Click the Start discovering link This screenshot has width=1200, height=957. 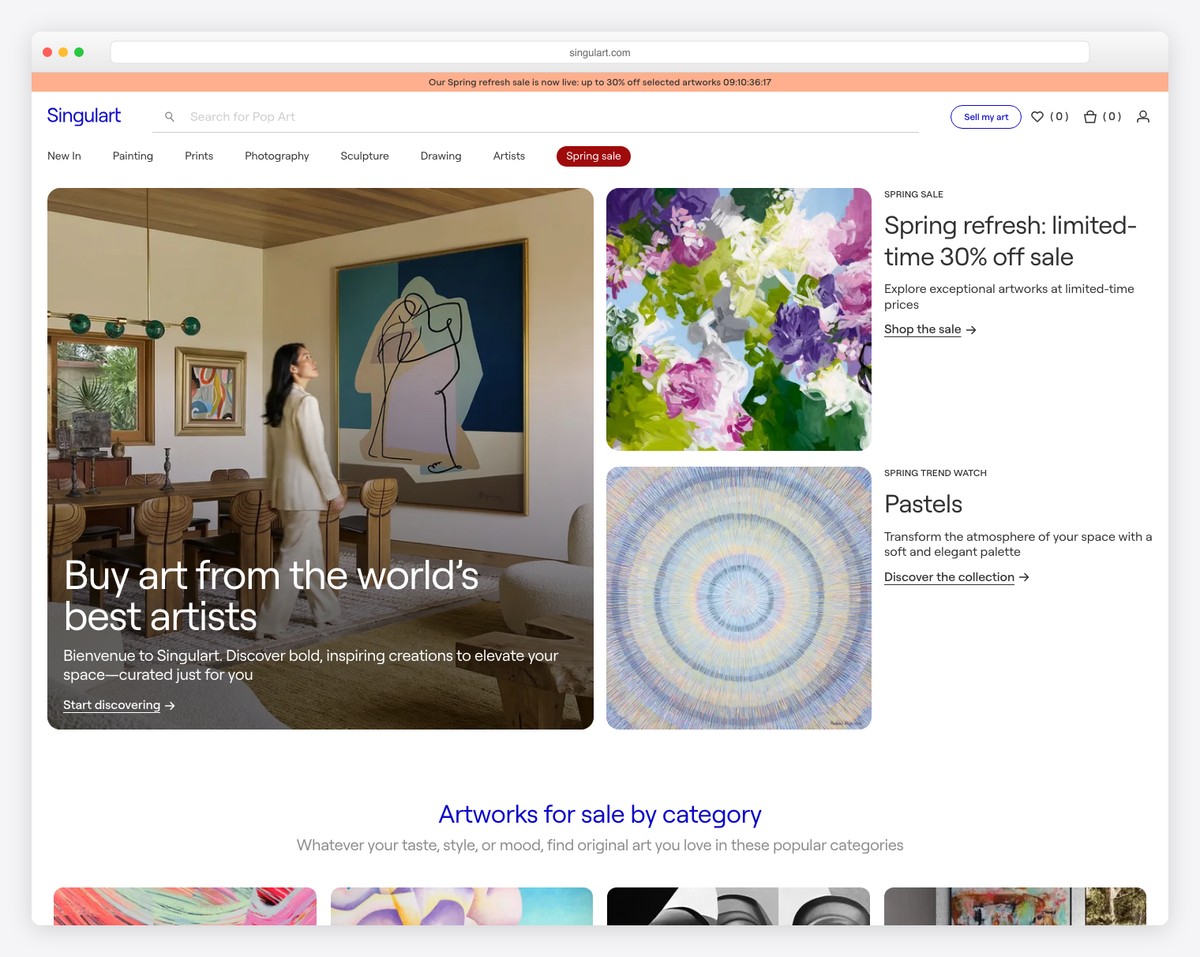point(112,705)
